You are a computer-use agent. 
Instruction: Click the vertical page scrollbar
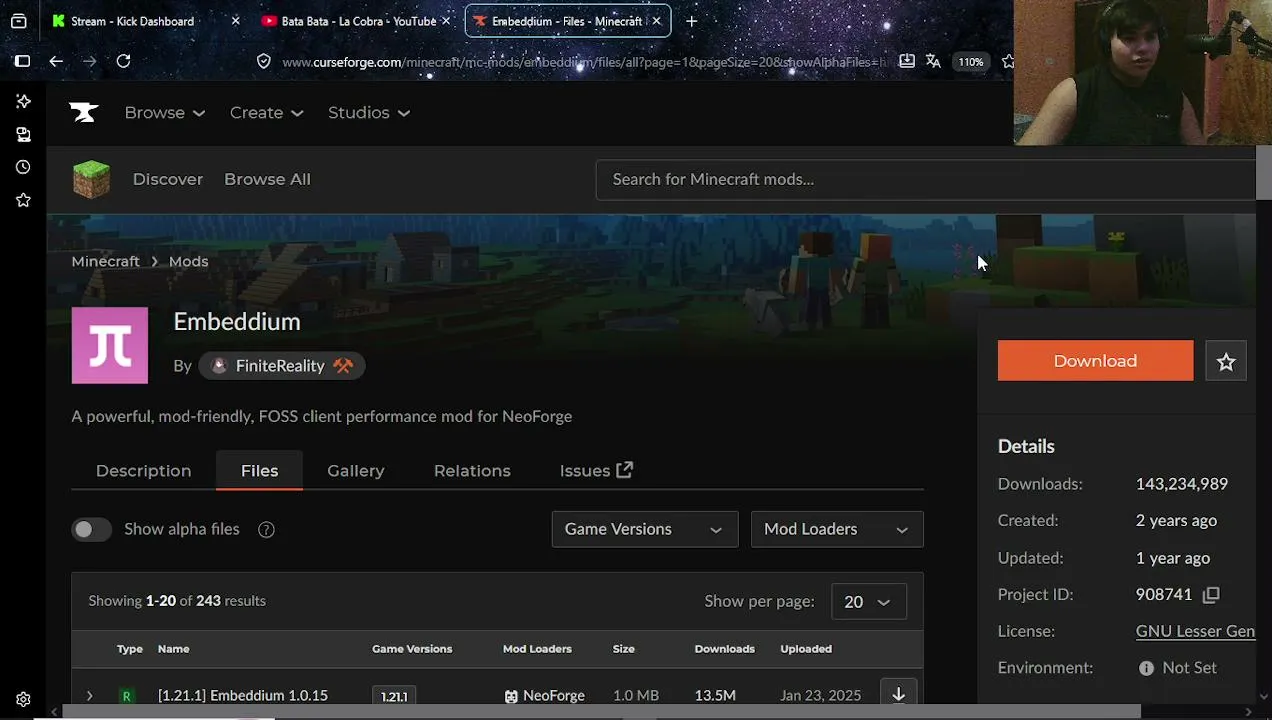1263,171
